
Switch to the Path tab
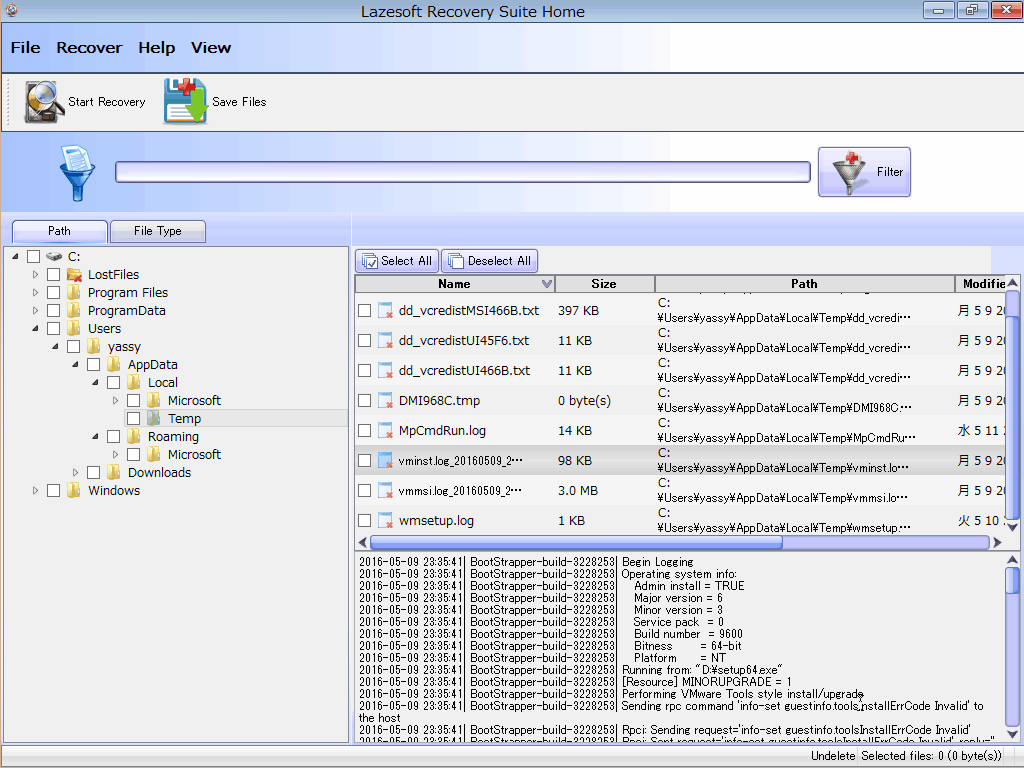59,231
